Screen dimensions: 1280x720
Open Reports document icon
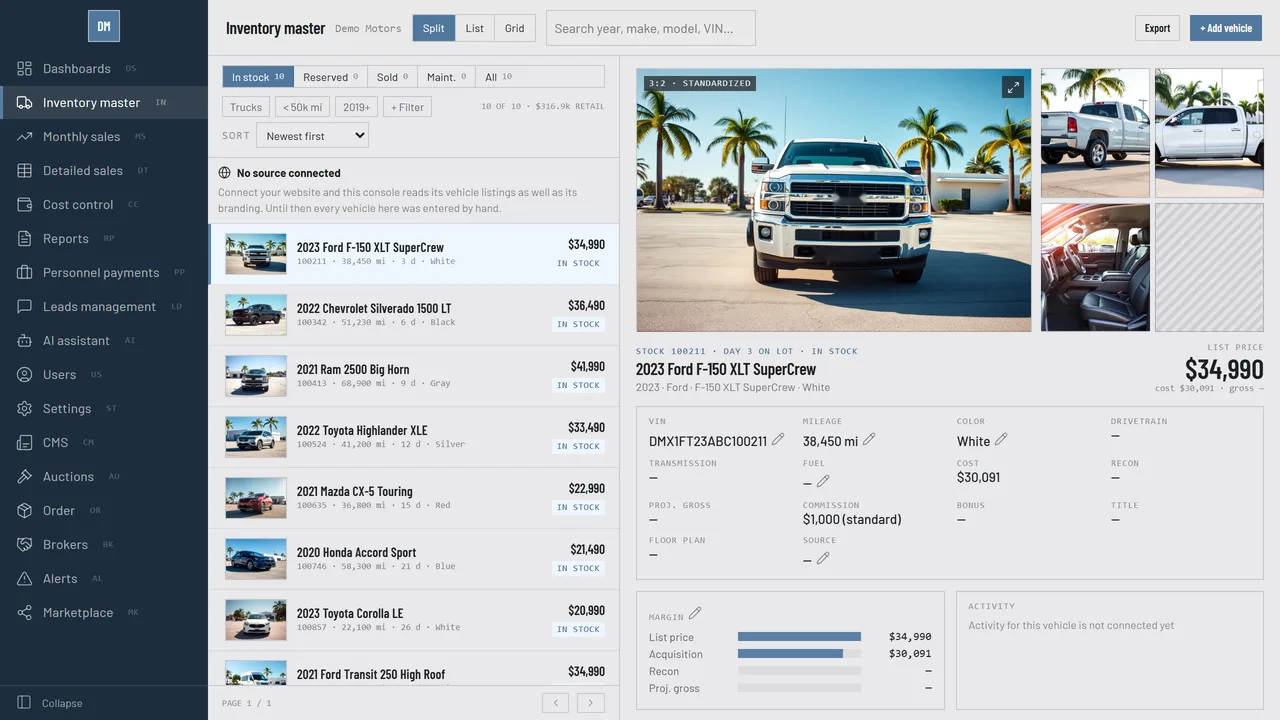coord(24,239)
